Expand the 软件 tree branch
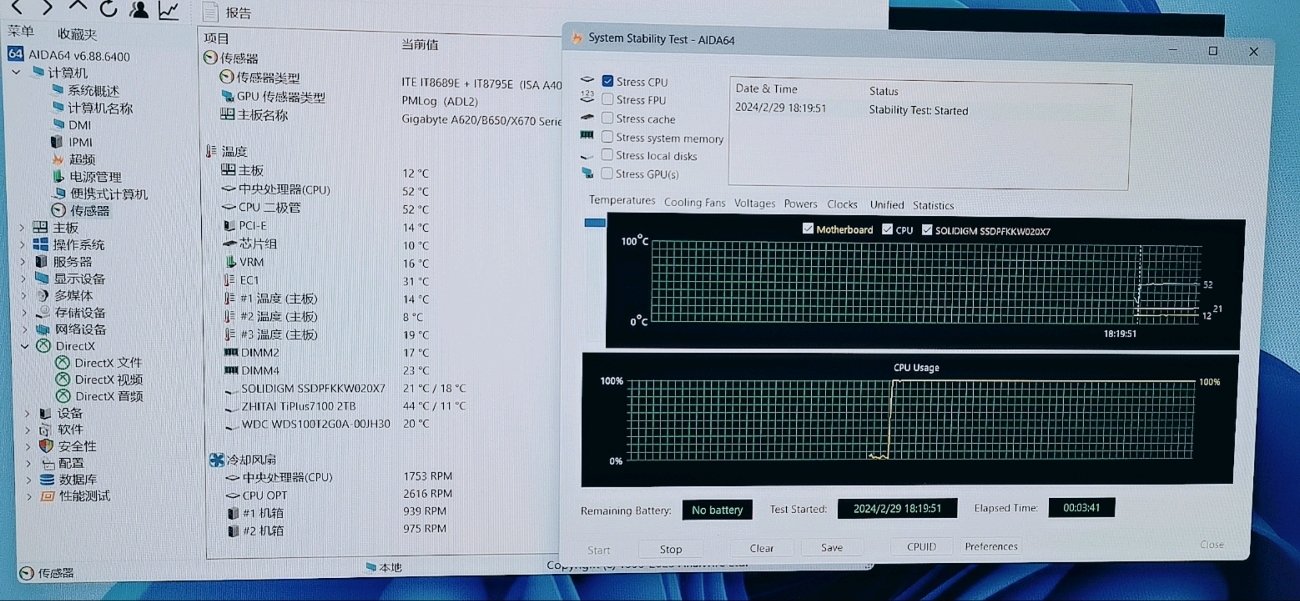Viewport: 1300px width, 601px height. click(x=27, y=429)
